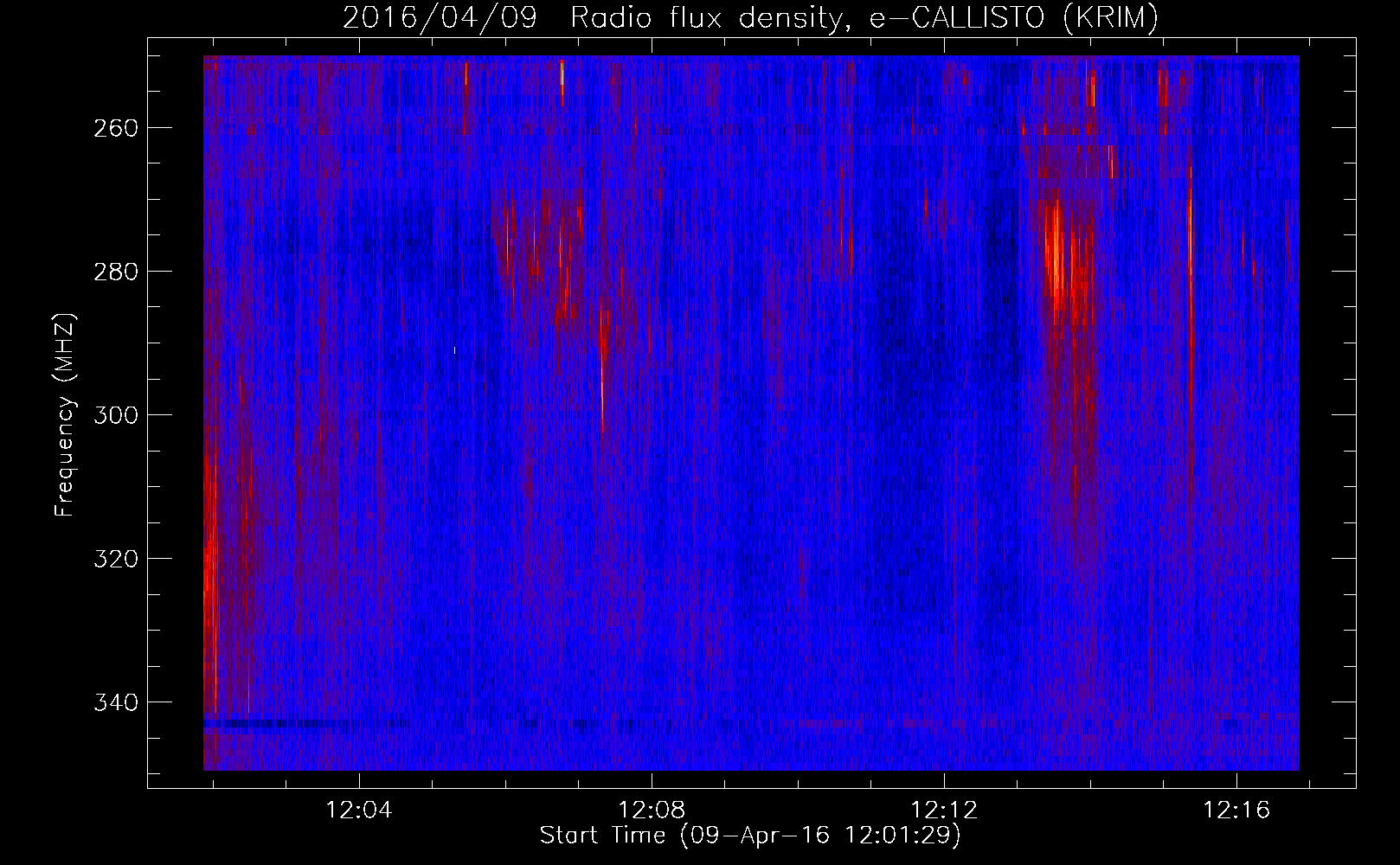
Task: Click the 300 frequency tick label
Action: click(114, 415)
